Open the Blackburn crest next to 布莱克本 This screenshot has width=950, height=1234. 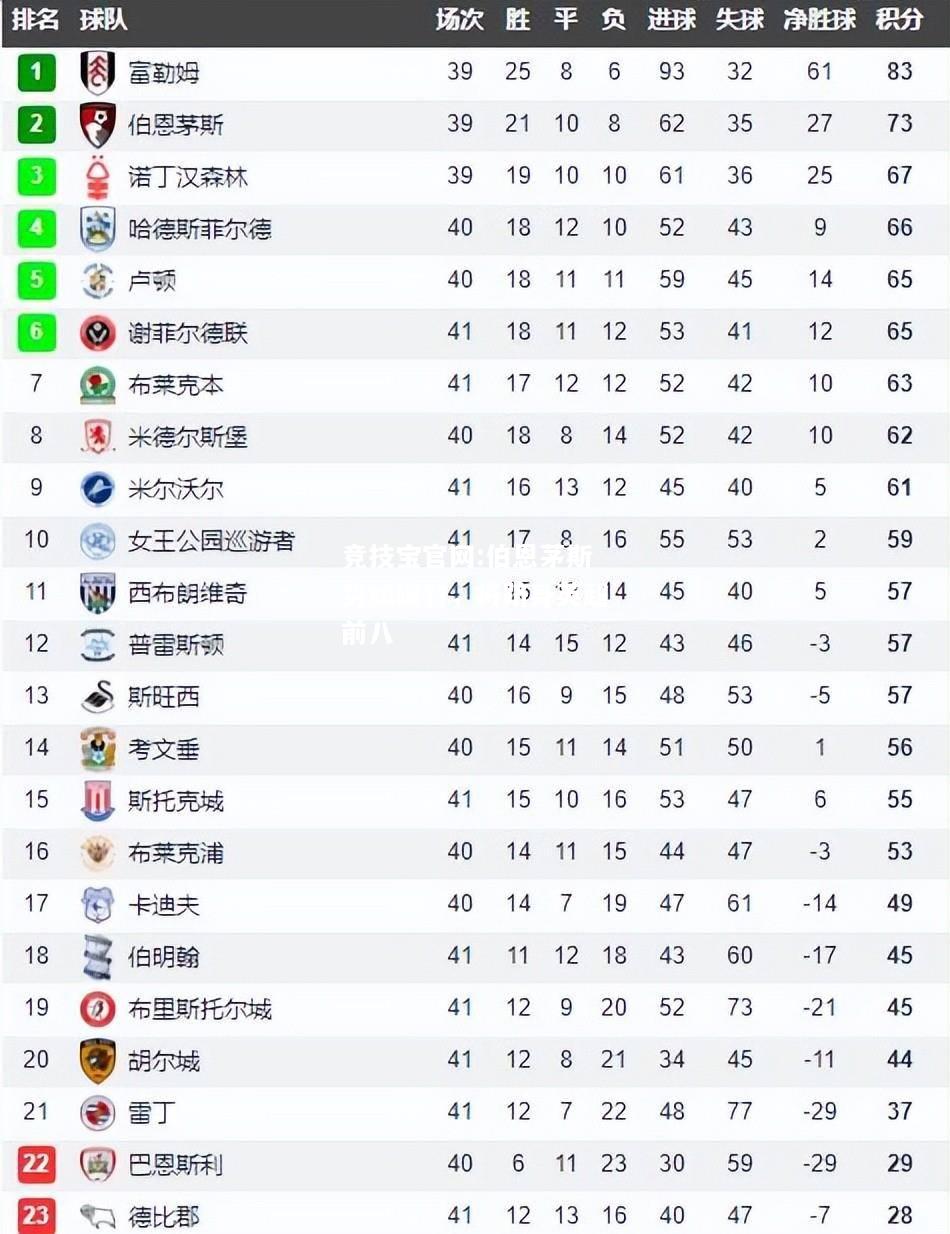[98, 384]
